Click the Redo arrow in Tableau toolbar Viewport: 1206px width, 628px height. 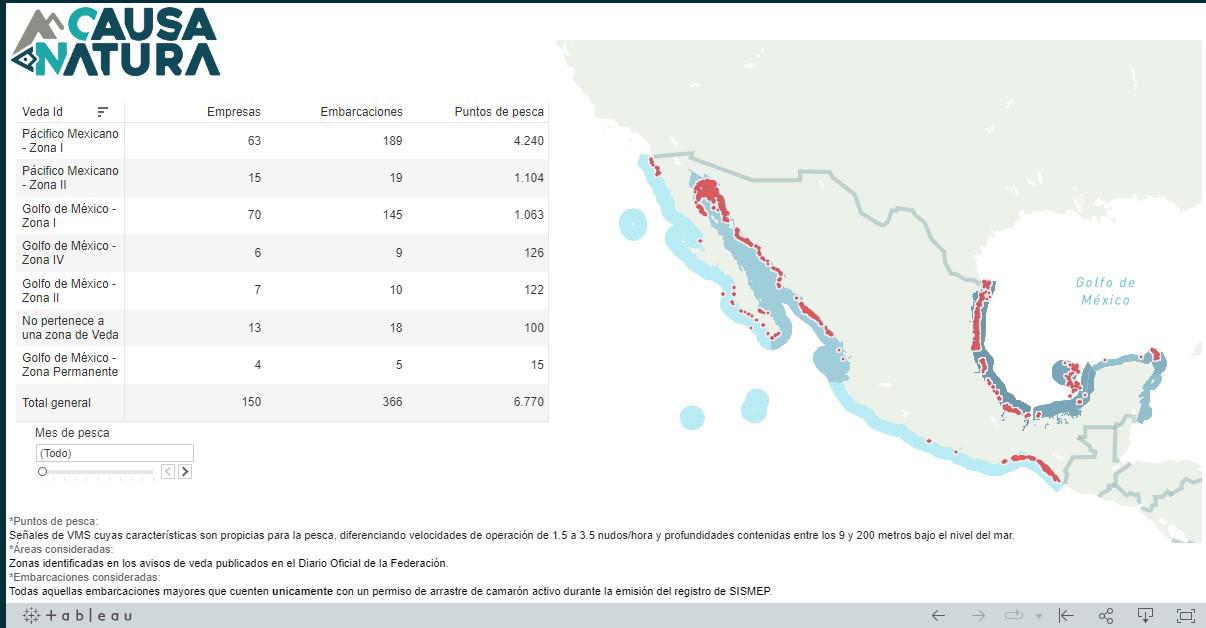[x=978, y=616]
